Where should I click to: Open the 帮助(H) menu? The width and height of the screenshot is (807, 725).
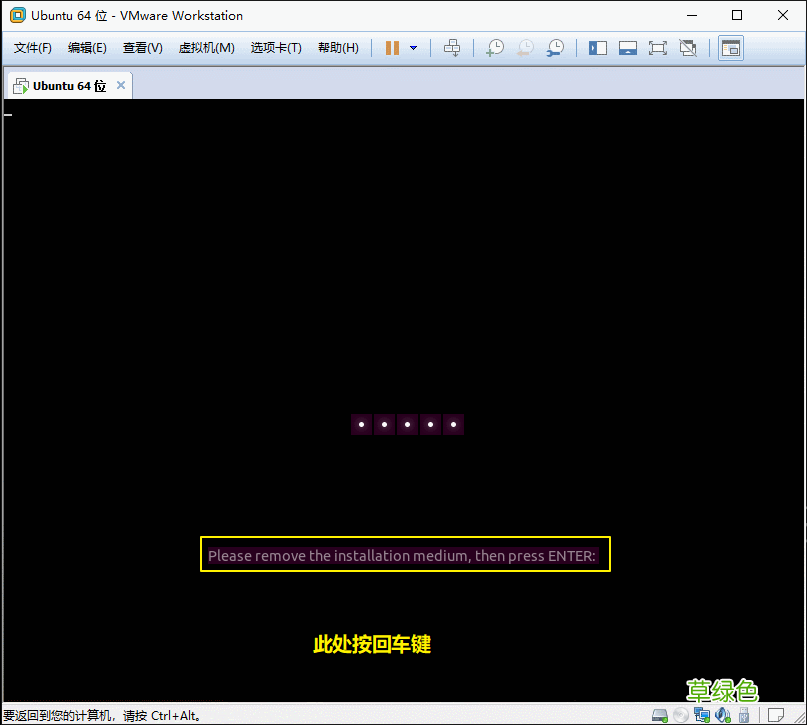pos(338,48)
